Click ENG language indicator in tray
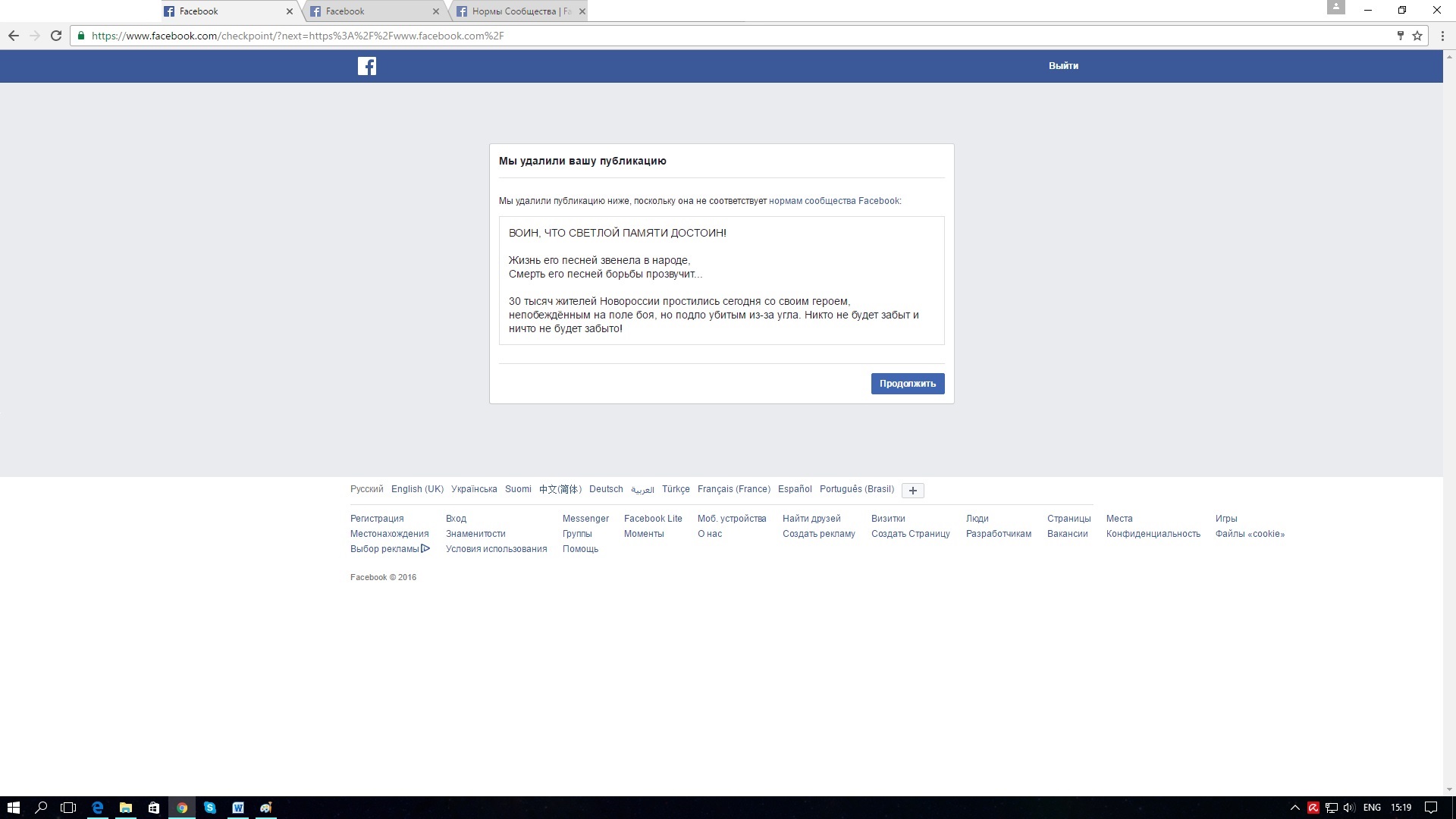The width and height of the screenshot is (1456, 819). tap(1372, 808)
